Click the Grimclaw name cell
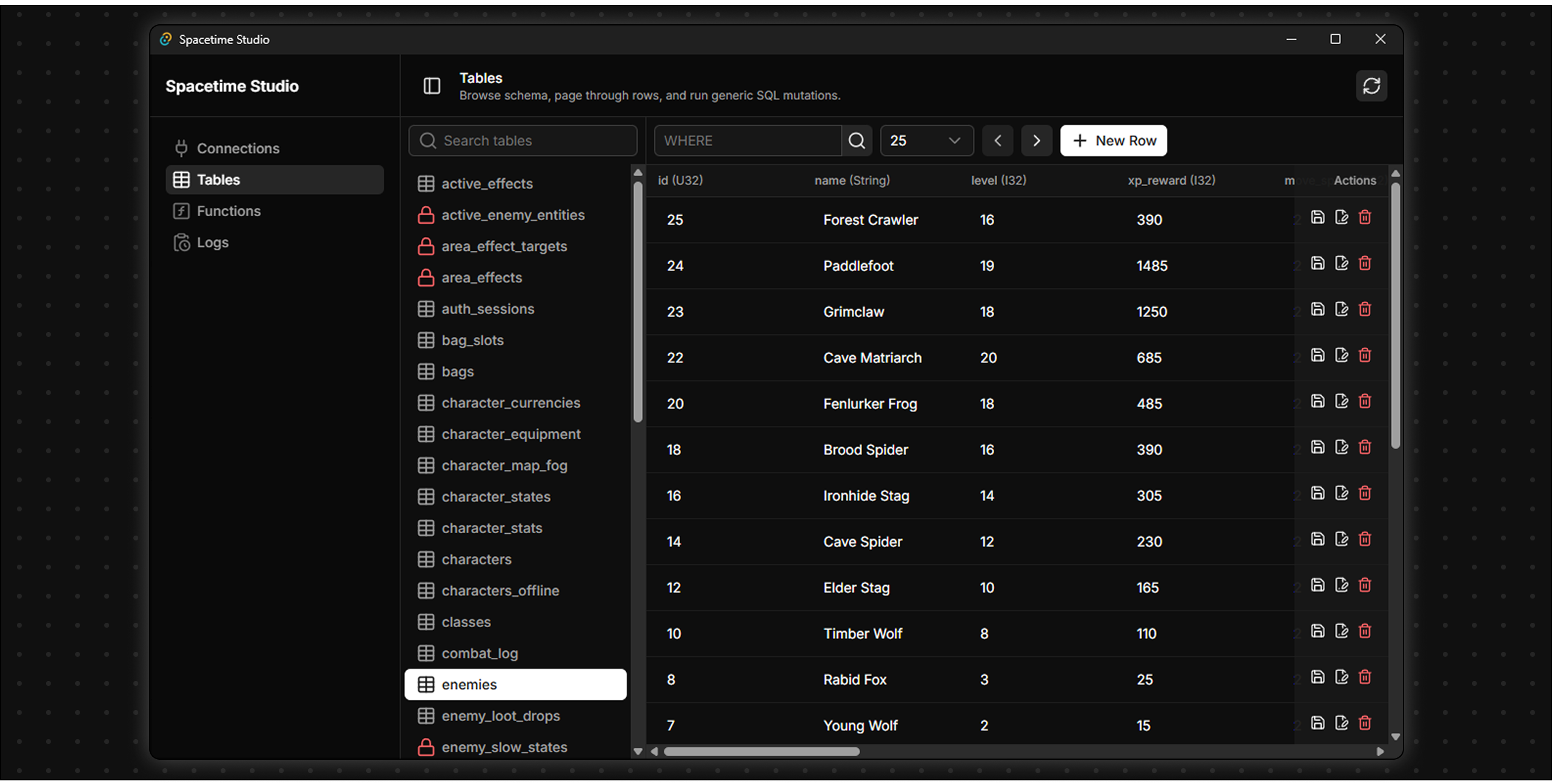 pos(854,311)
